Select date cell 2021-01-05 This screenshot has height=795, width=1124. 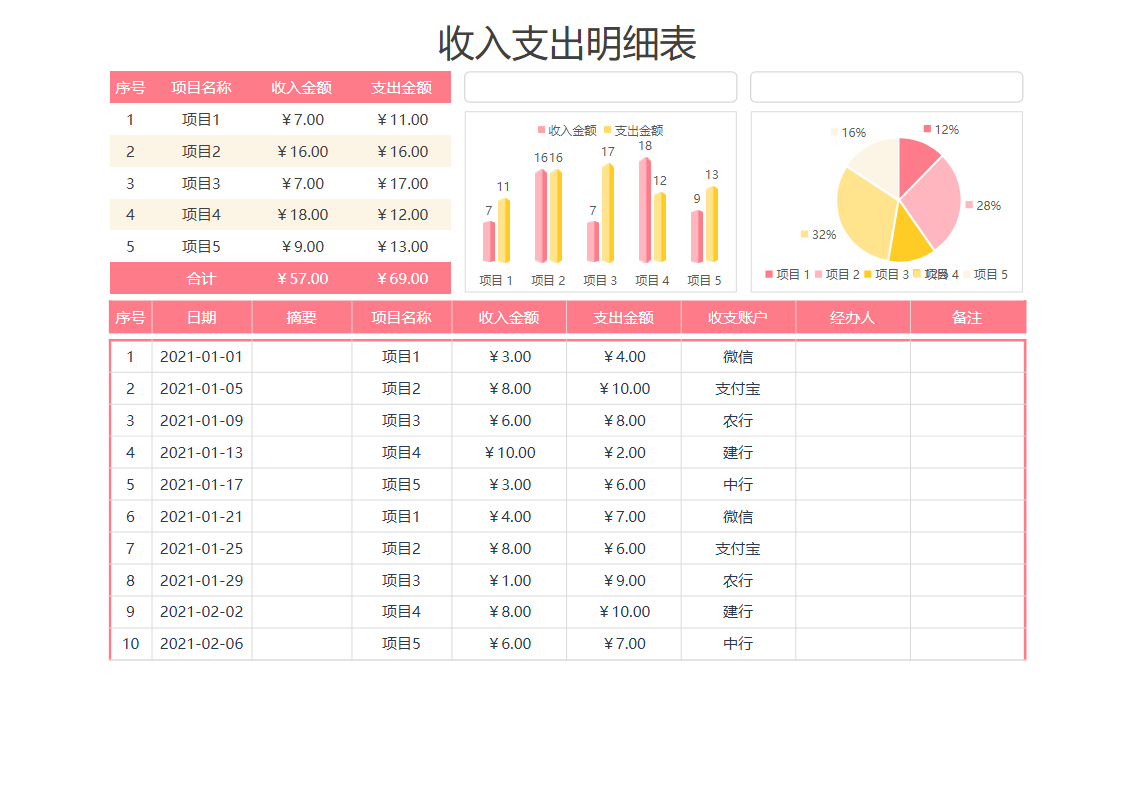click(201, 389)
